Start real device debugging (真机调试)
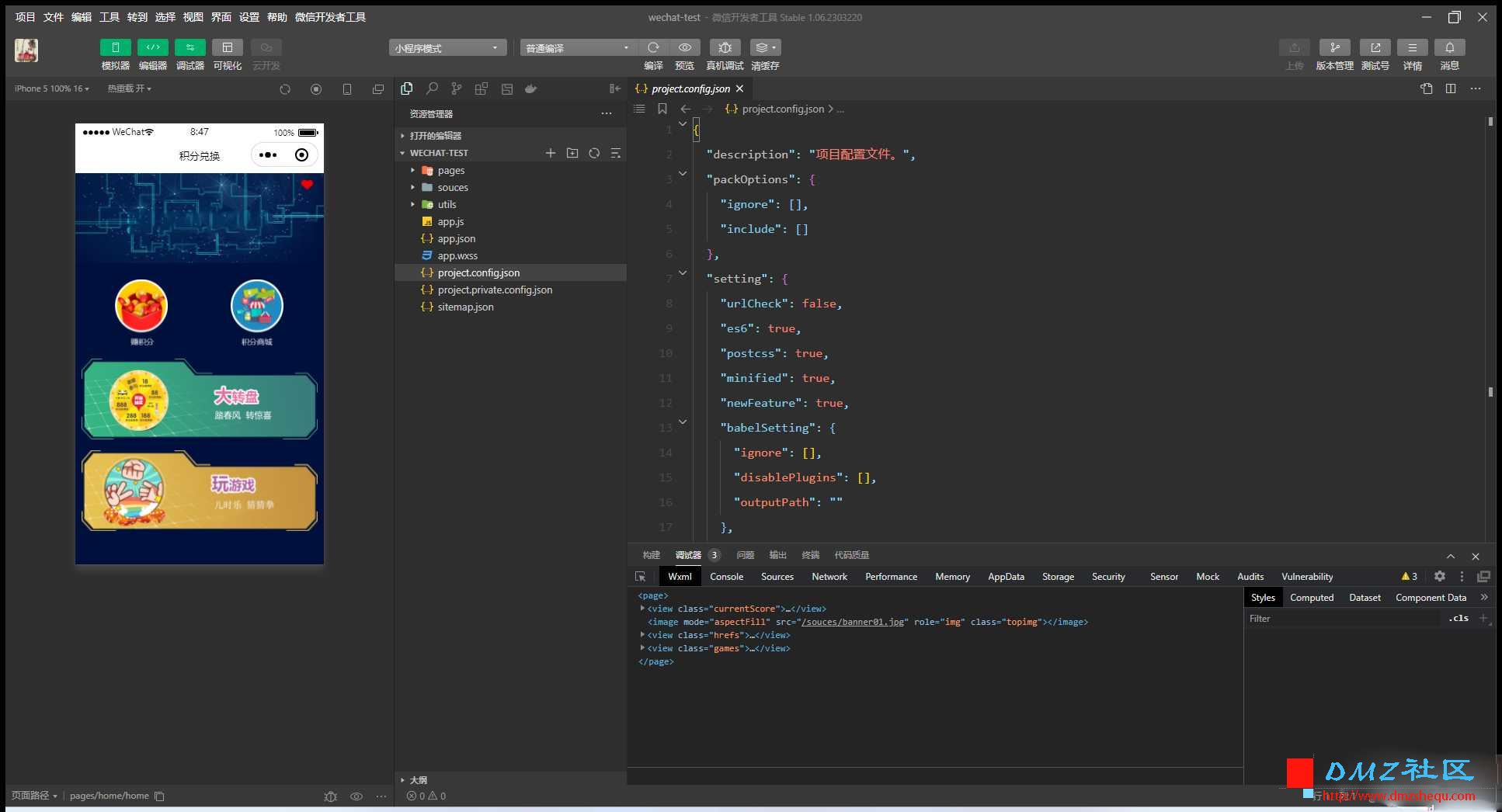 click(x=725, y=47)
